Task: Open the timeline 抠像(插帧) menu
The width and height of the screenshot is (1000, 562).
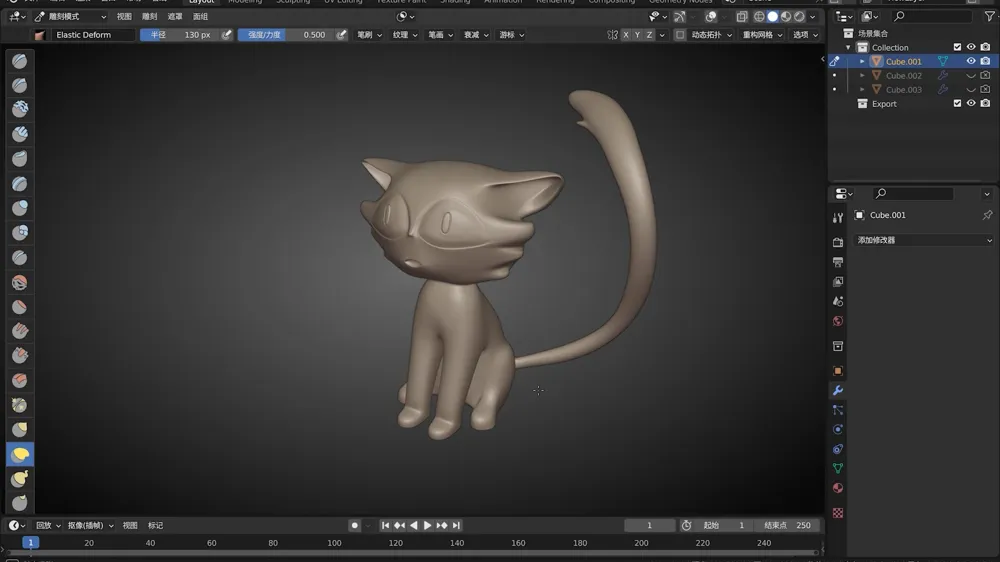Action: [x=90, y=526]
